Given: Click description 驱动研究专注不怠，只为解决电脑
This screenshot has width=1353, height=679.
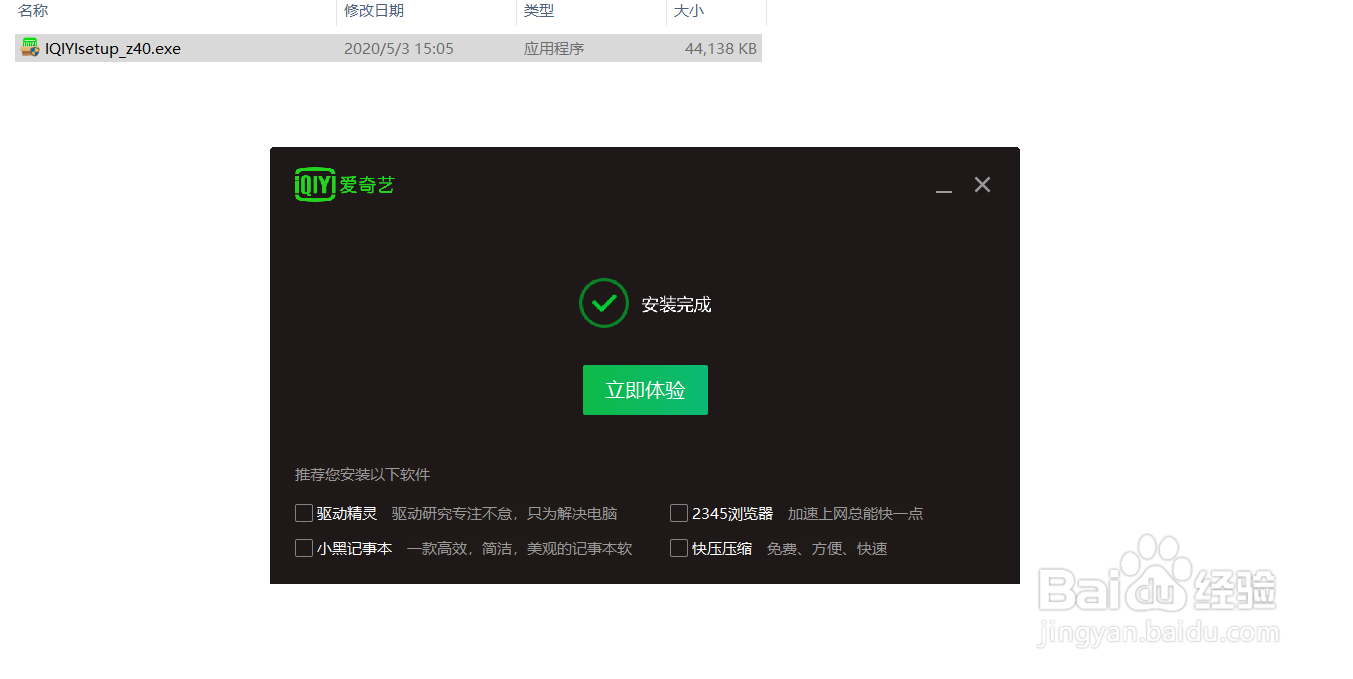Looking at the screenshot, I should [x=505, y=514].
